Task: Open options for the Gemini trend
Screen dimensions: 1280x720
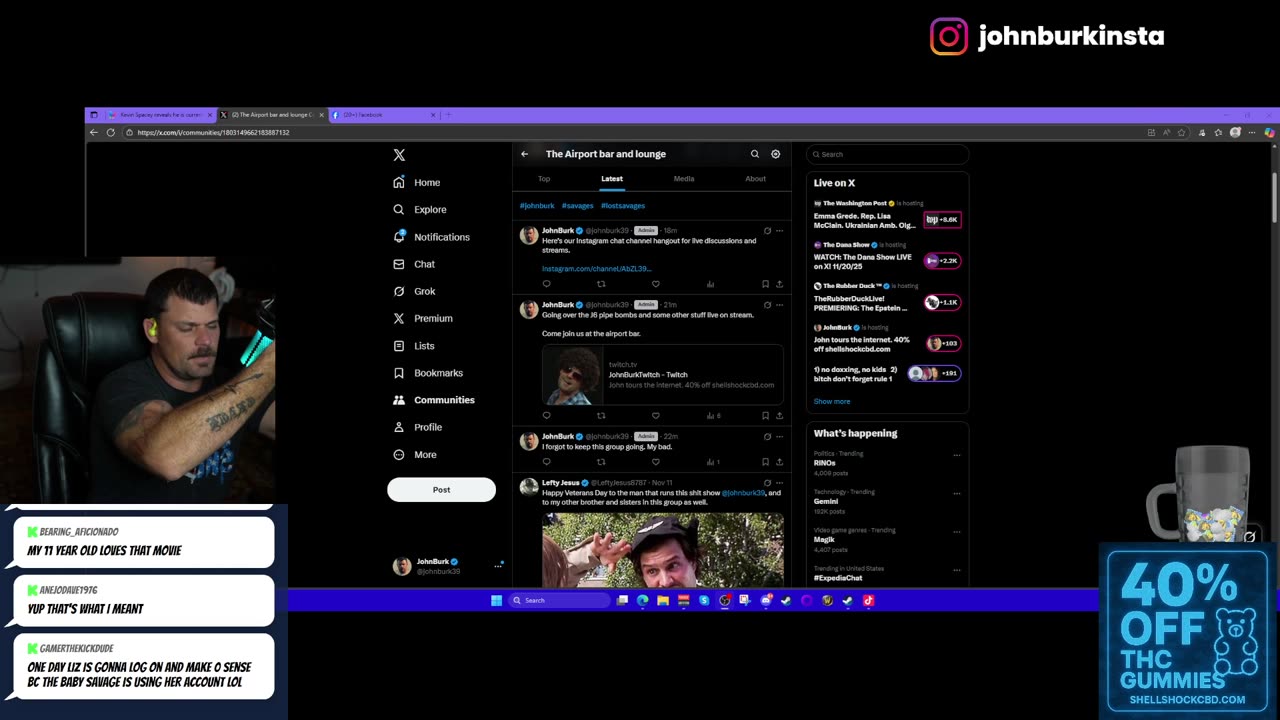Action: point(957,493)
